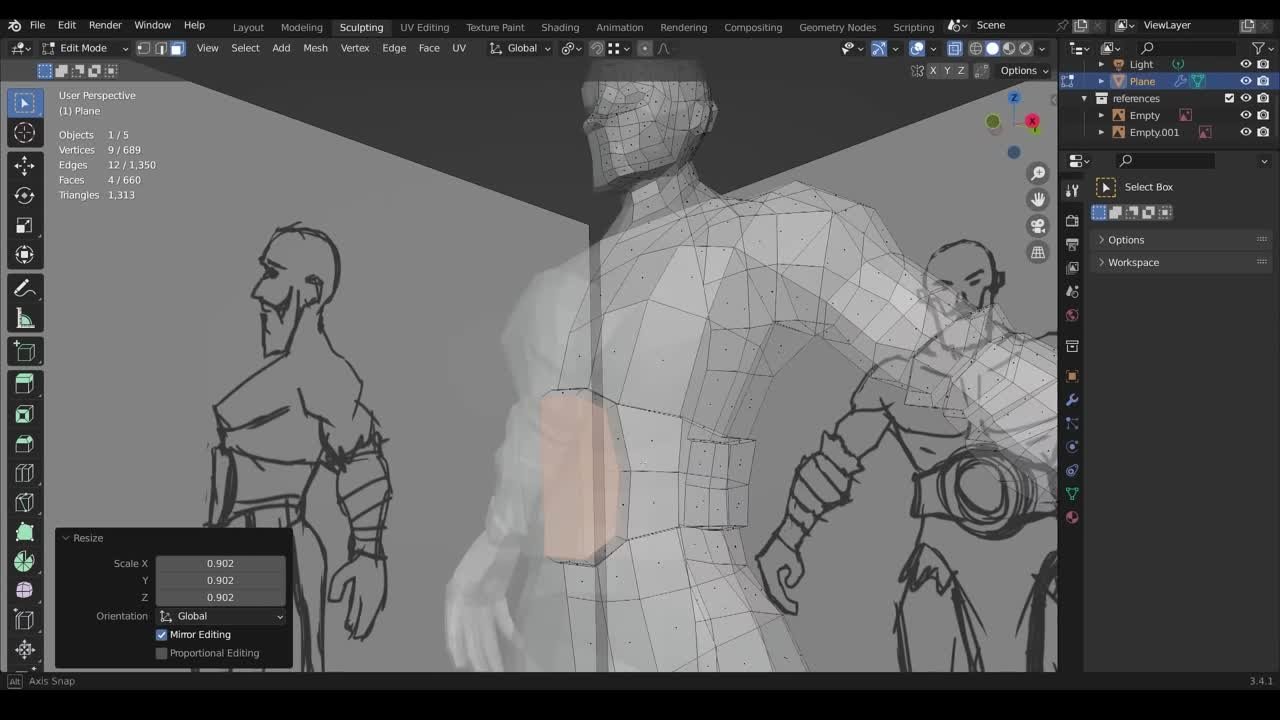This screenshot has width=1280, height=720.
Task: Open the Modifier properties tab
Action: coord(1072,399)
